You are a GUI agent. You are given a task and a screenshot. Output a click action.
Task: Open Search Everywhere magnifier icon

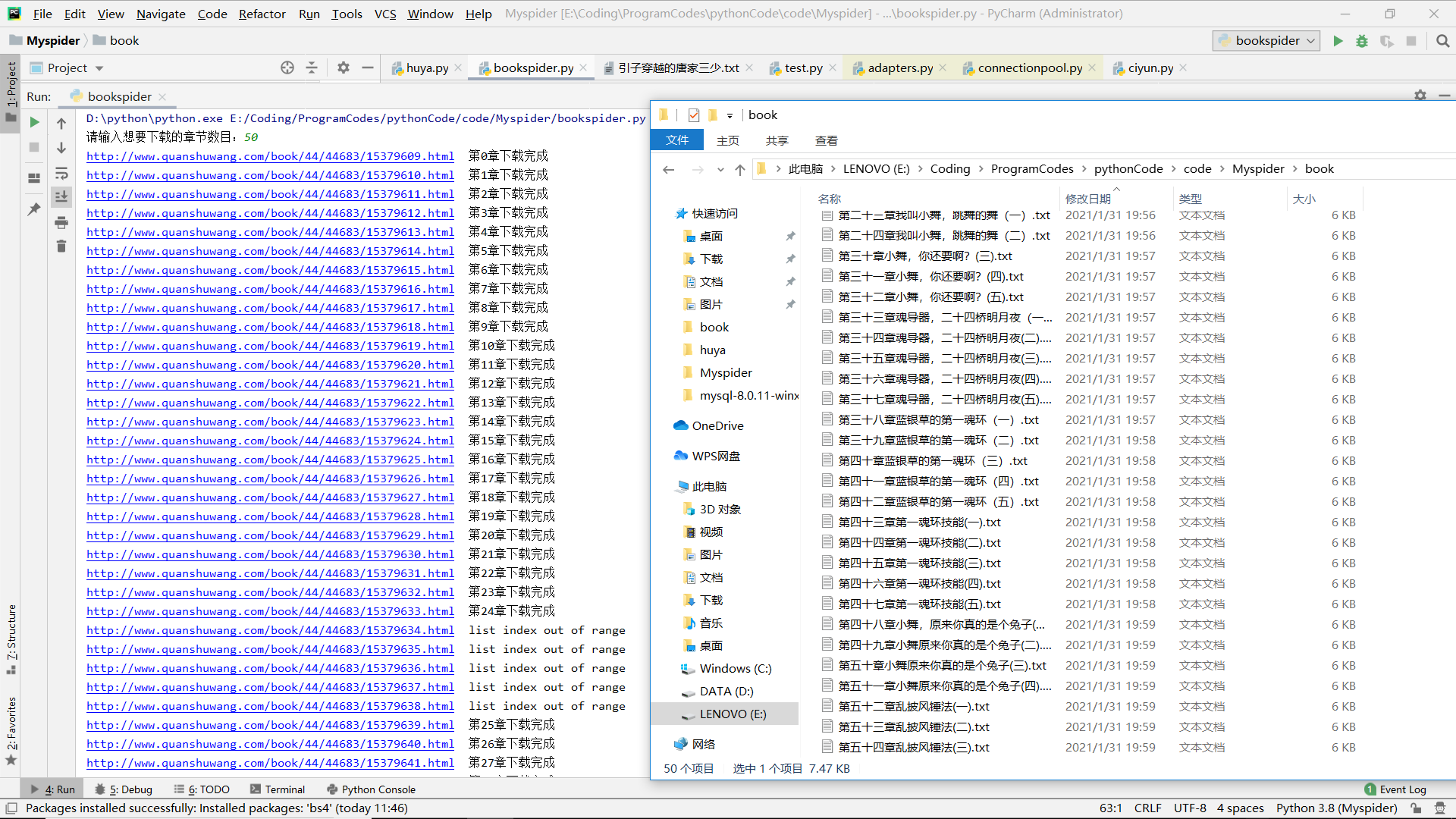1443,41
